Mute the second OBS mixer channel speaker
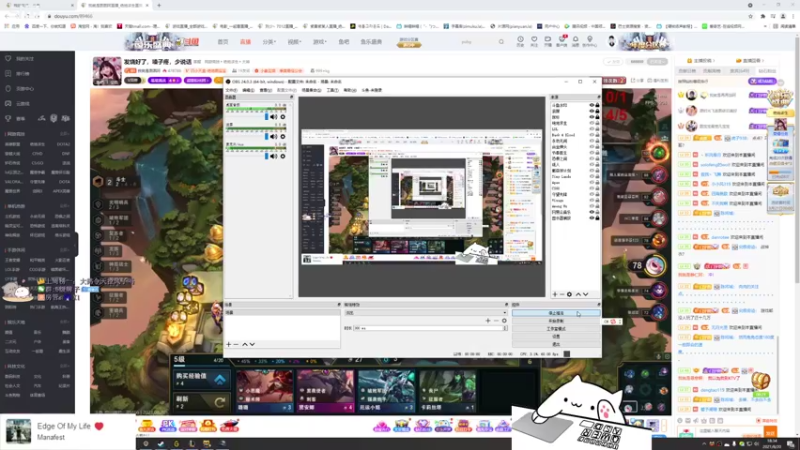800x450 pixels. (x=273, y=137)
